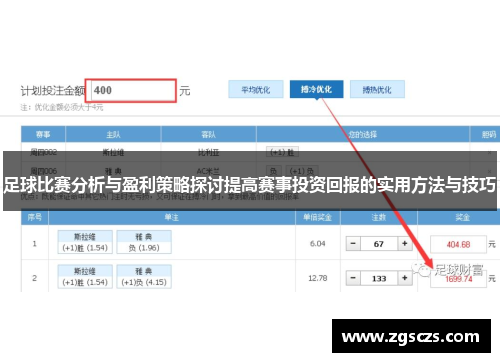
Task: Click the 主队 column header
Action: point(113,134)
